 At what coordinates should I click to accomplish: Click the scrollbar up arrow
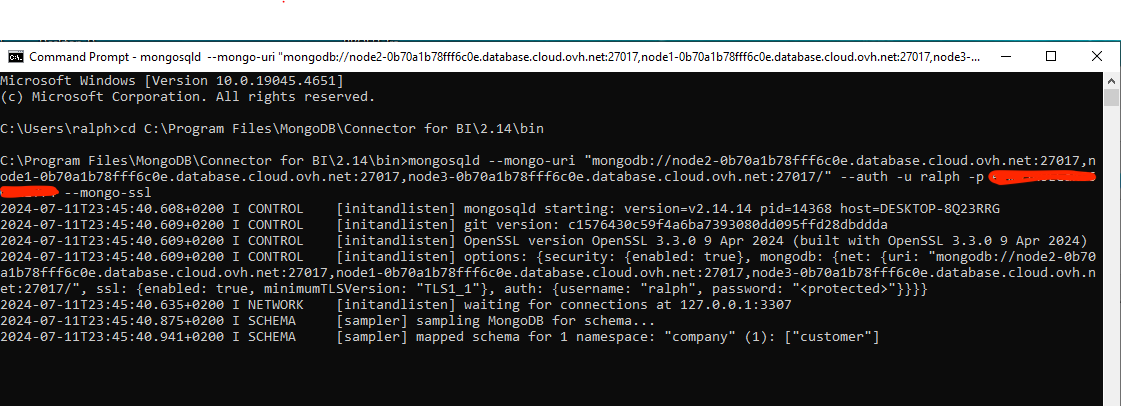(1110, 79)
